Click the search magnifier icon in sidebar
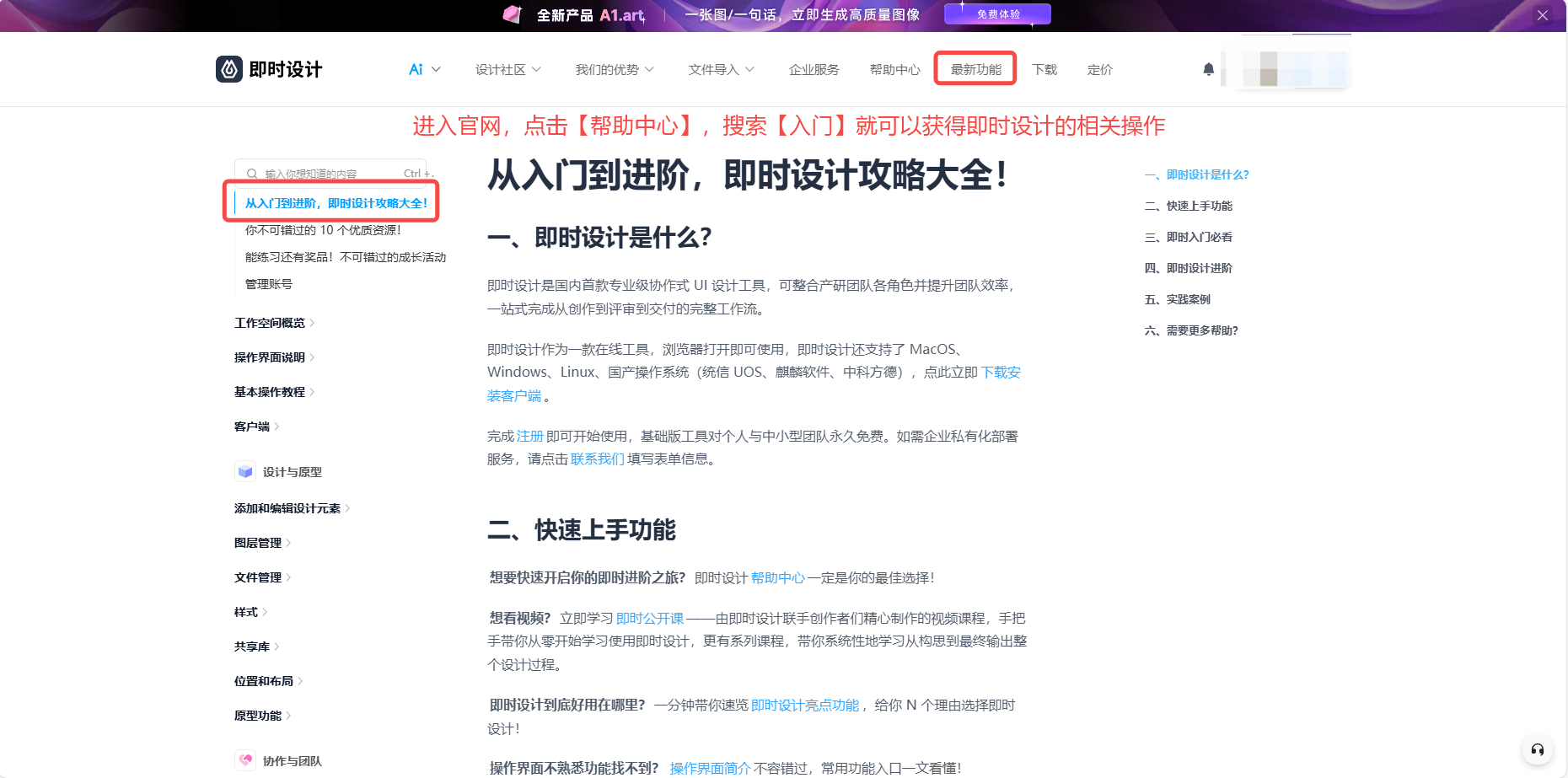The width and height of the screenshot is (1568, 778). 251,174
